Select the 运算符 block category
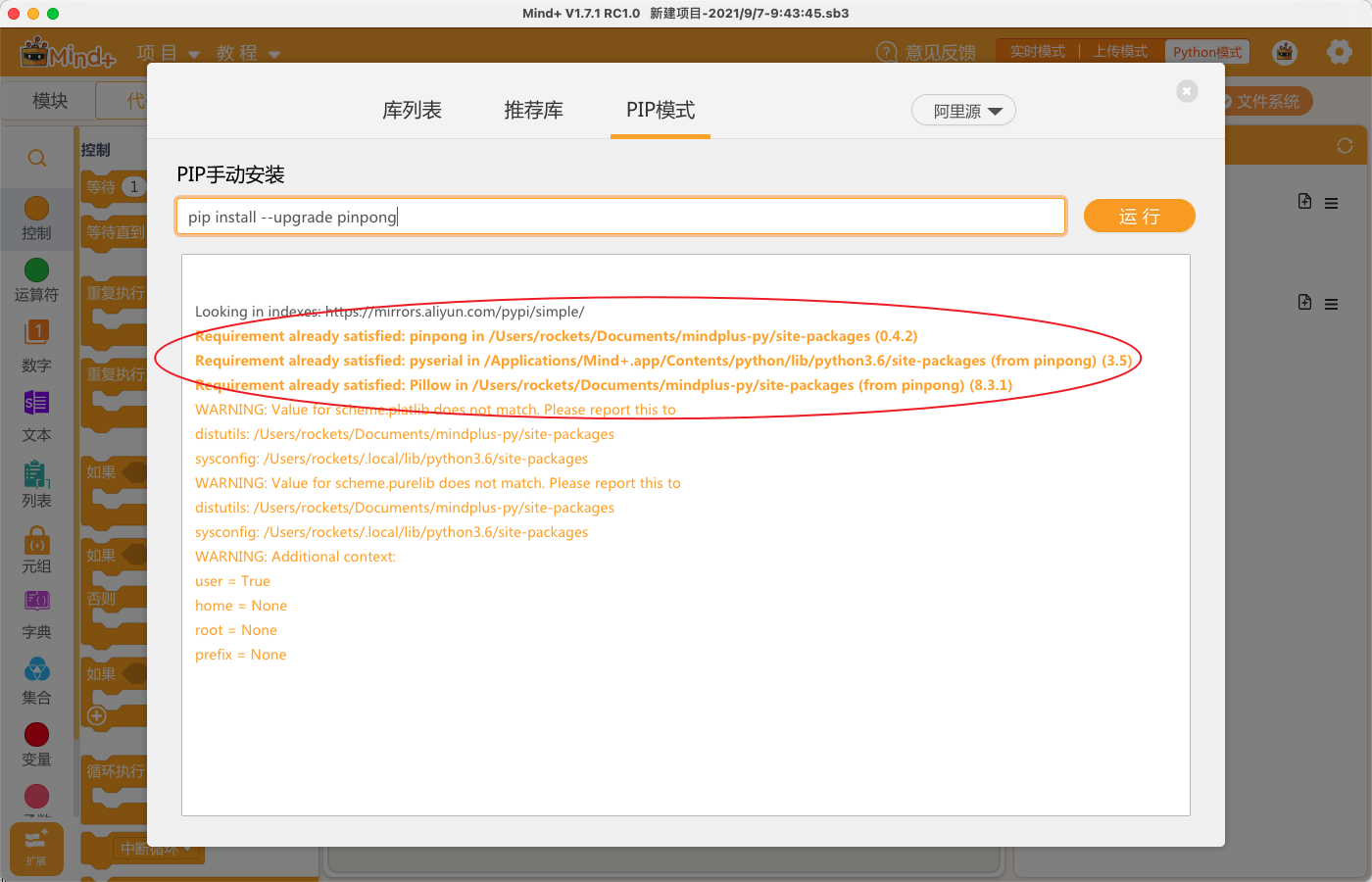This screenshot has width=1372, height=882. click(36, 279)
